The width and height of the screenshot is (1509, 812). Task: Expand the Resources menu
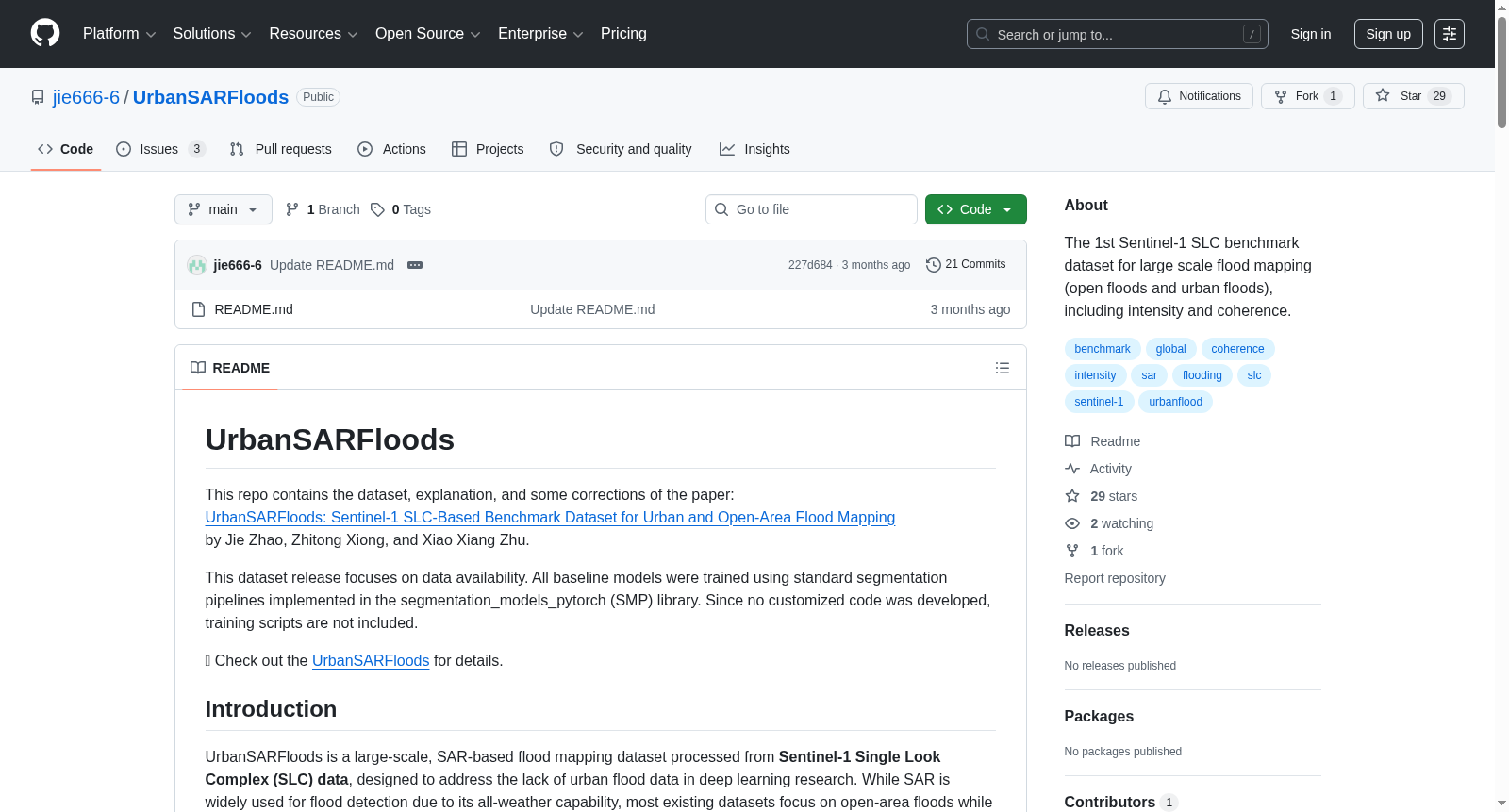pyautogui.click(x=313, y=34)
